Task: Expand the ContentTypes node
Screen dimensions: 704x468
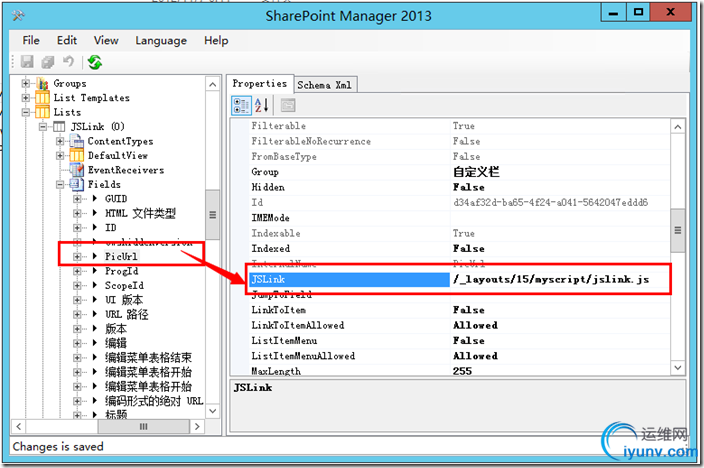Action: (60, 141)
